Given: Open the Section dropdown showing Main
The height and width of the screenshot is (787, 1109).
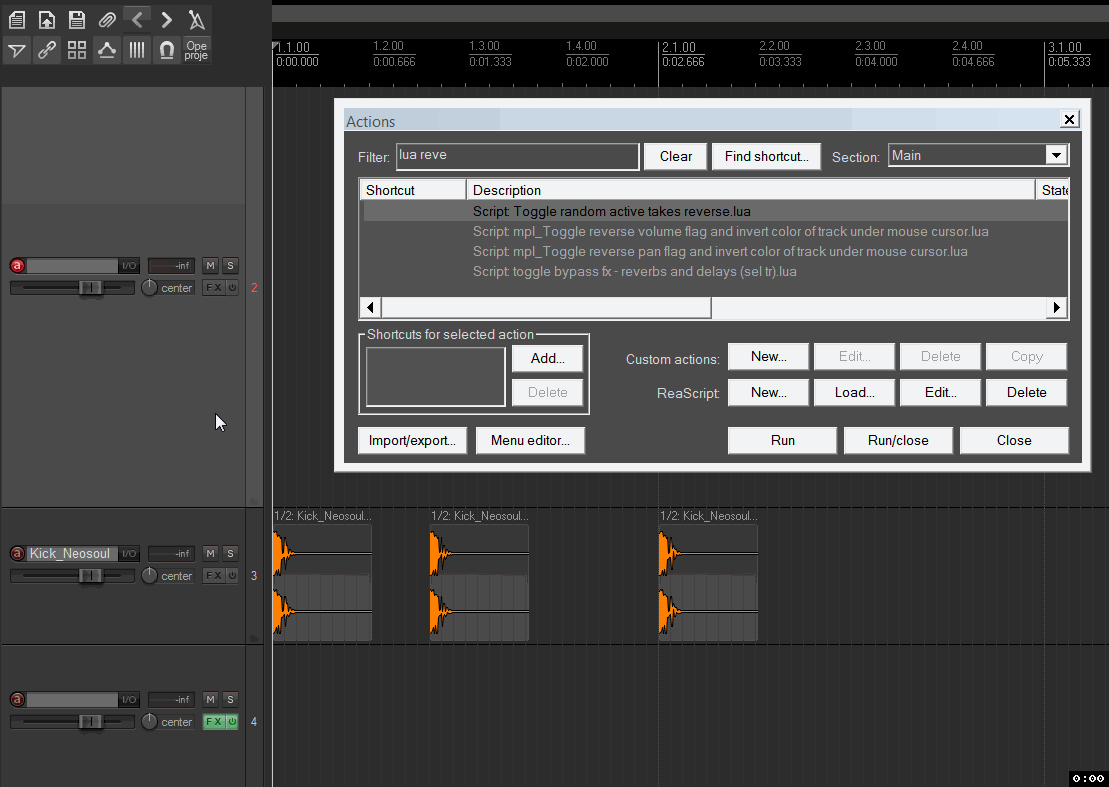Looking at the screenshot, I should coord(1055,156).
